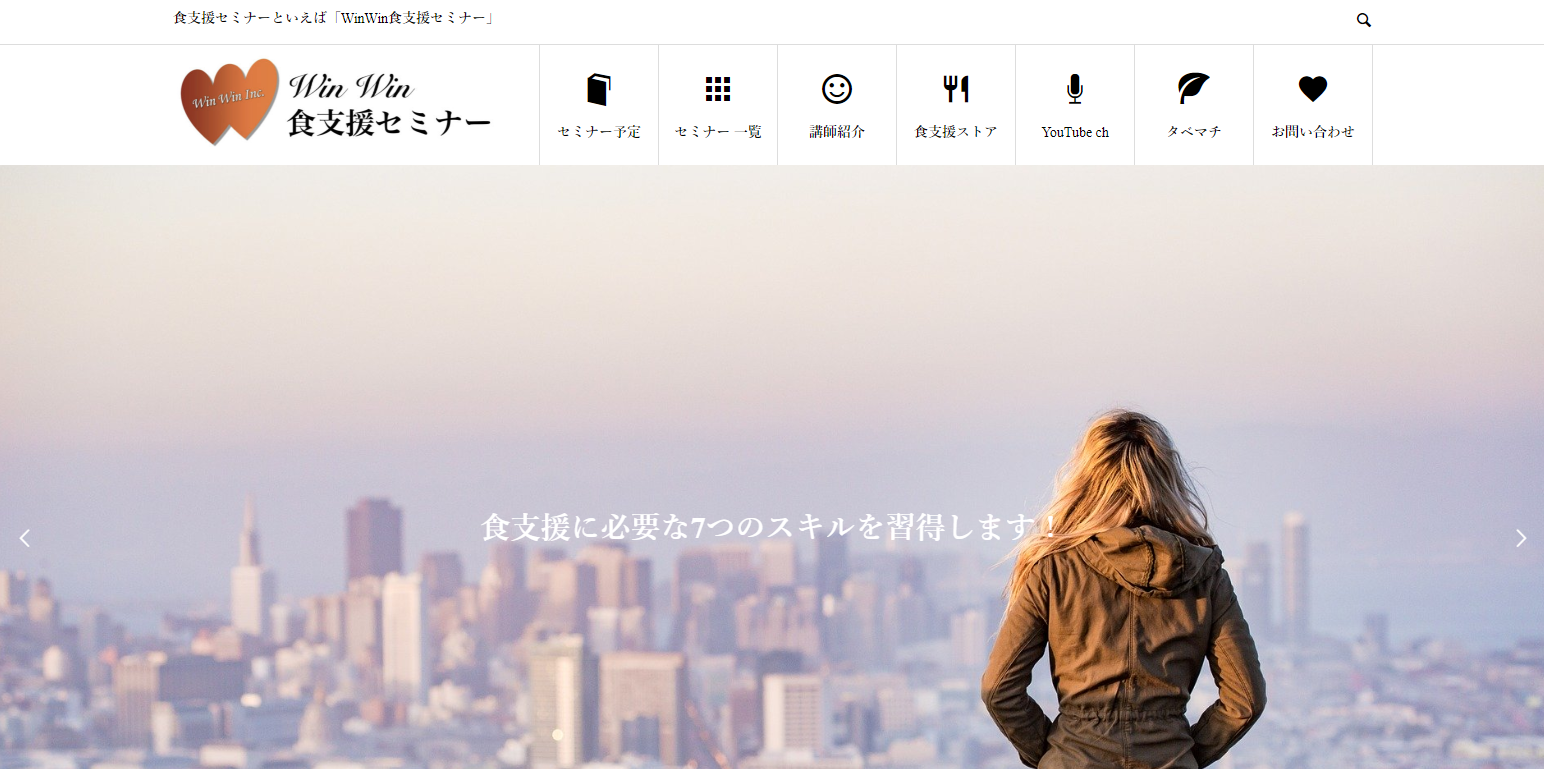The height and width of the screenshot is (769, 1544).
Task: Click the fork and knife icon
Action: (x=955, y=89)
